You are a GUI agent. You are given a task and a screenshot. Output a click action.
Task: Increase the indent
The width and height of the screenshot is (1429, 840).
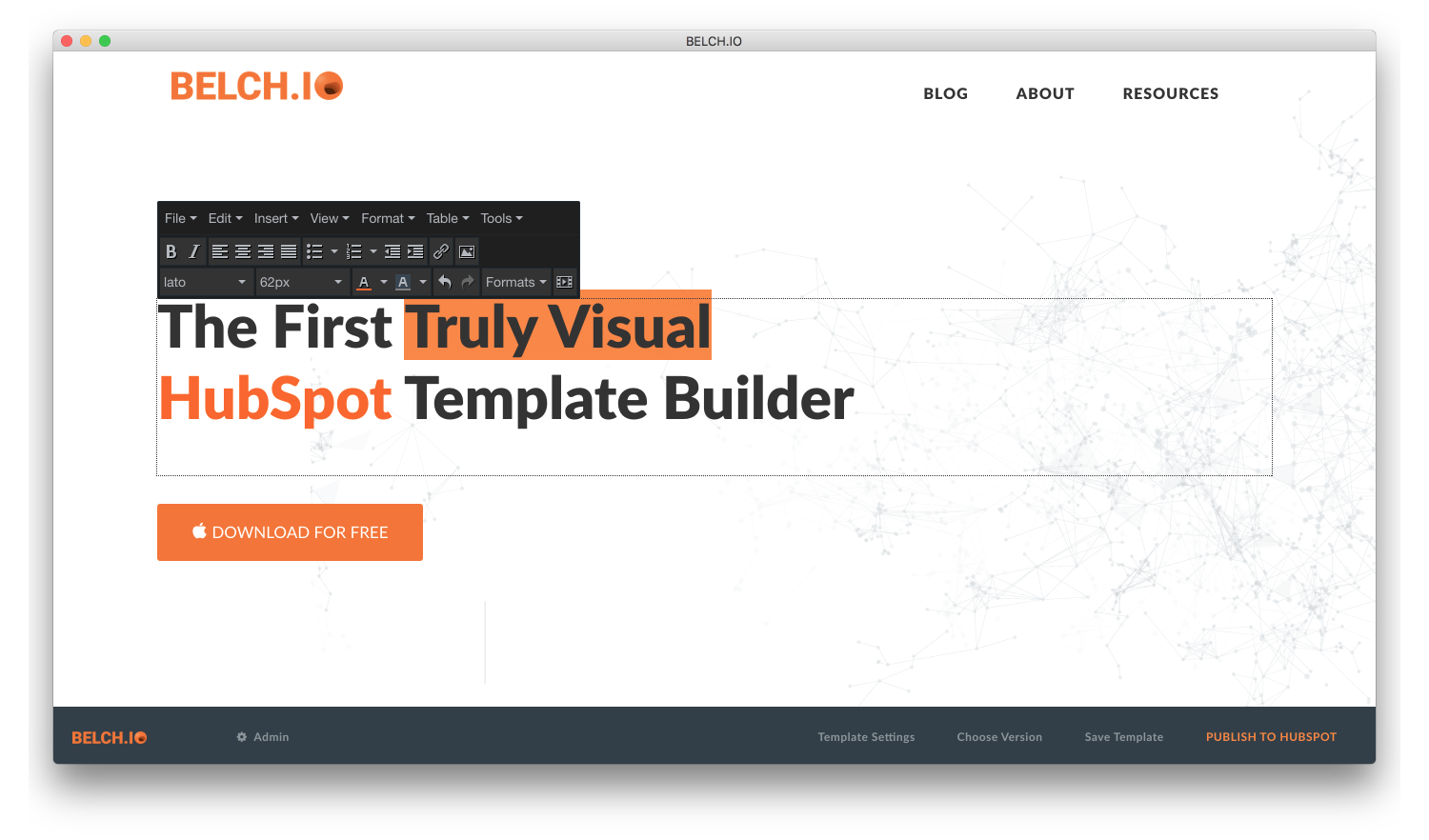(415, 251)
